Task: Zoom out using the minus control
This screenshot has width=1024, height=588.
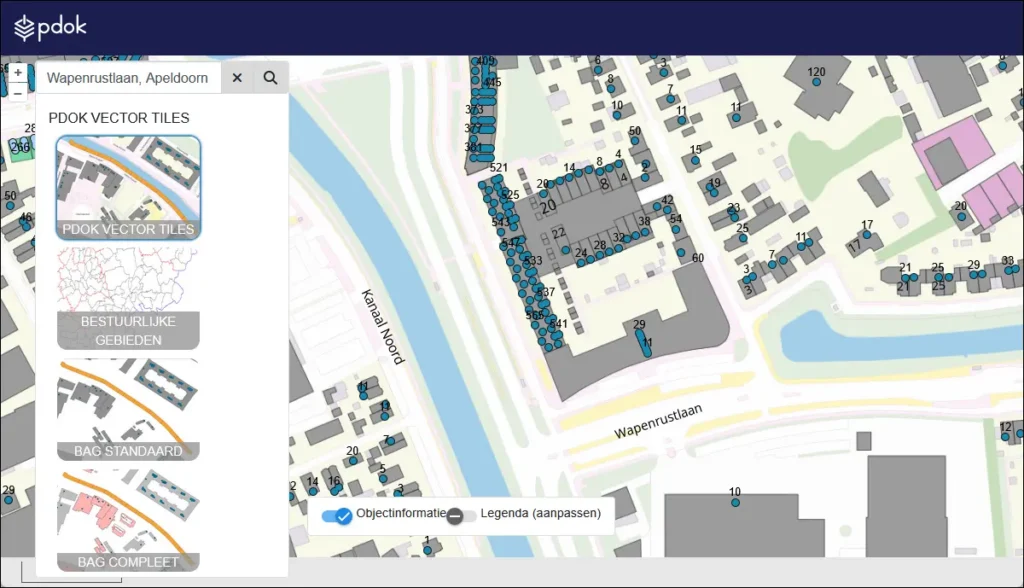Action: point(18,92)
